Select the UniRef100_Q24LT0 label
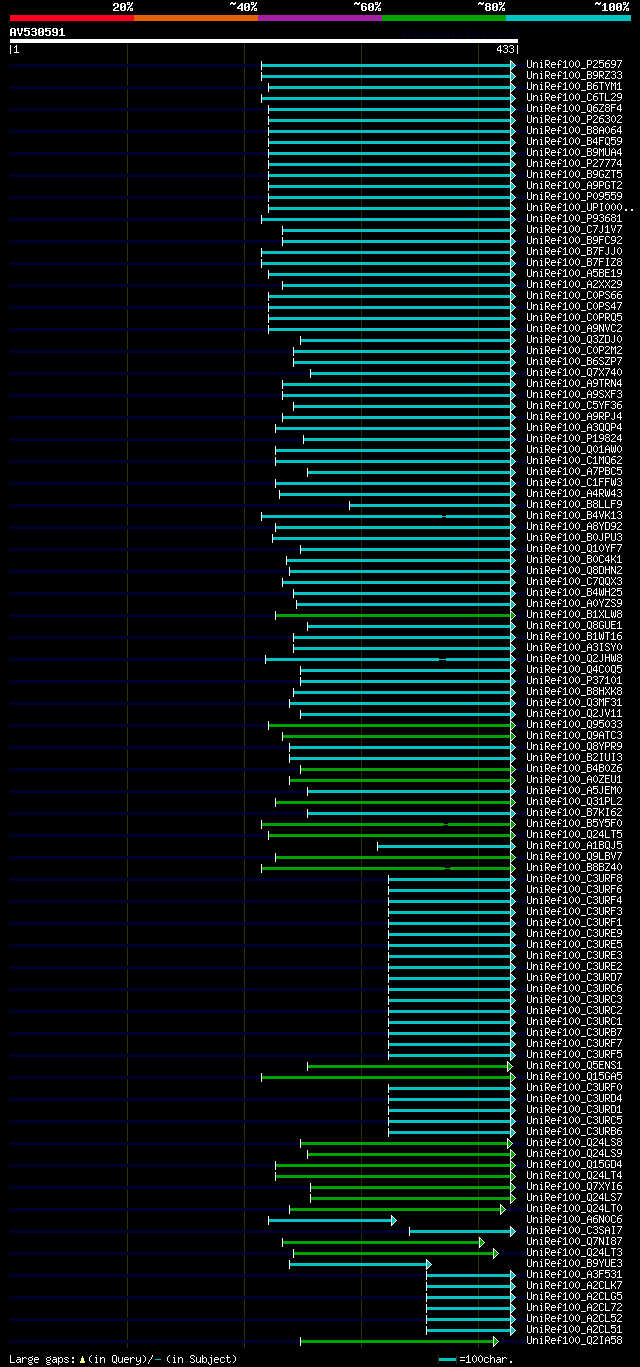Image resolution: width=640 pixels, height=1367 pixels. (x=574, y=1208)
